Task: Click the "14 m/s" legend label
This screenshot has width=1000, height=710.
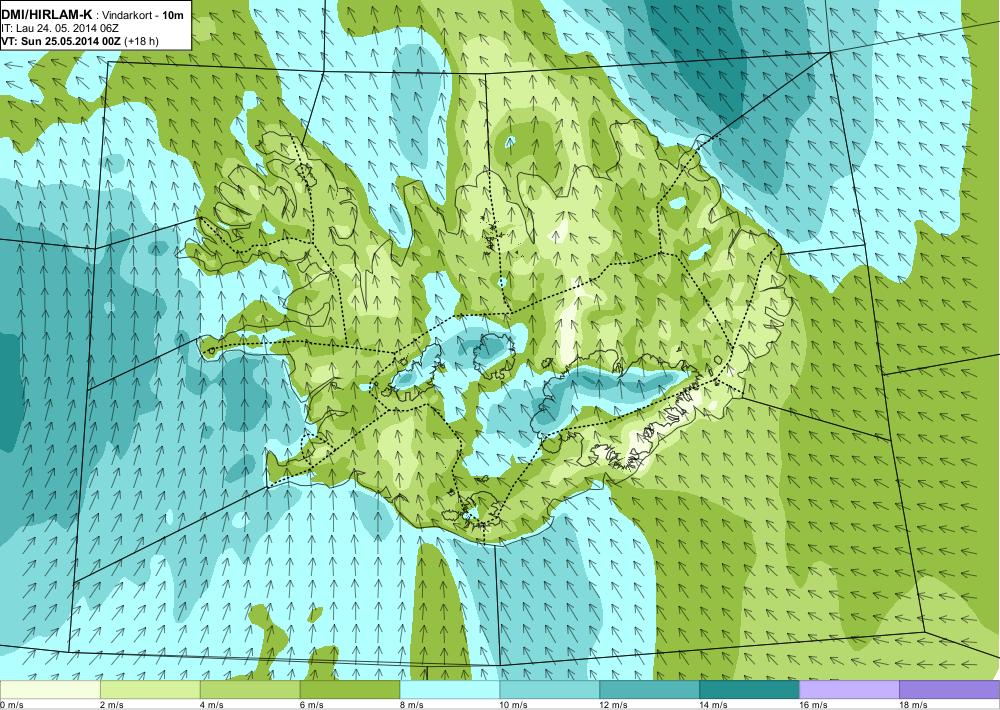Action: pyautogui.click(x=714, y=705)
